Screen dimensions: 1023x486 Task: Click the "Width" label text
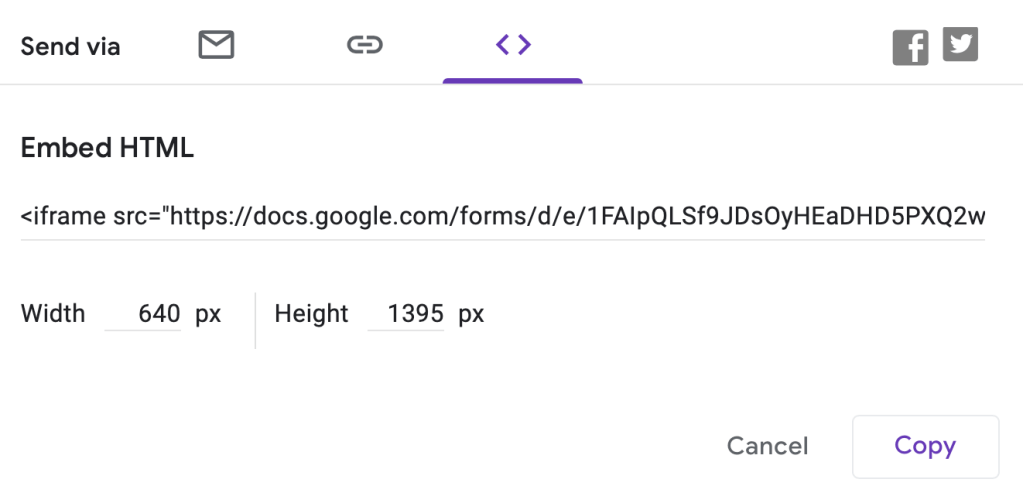tap(53, 314)
